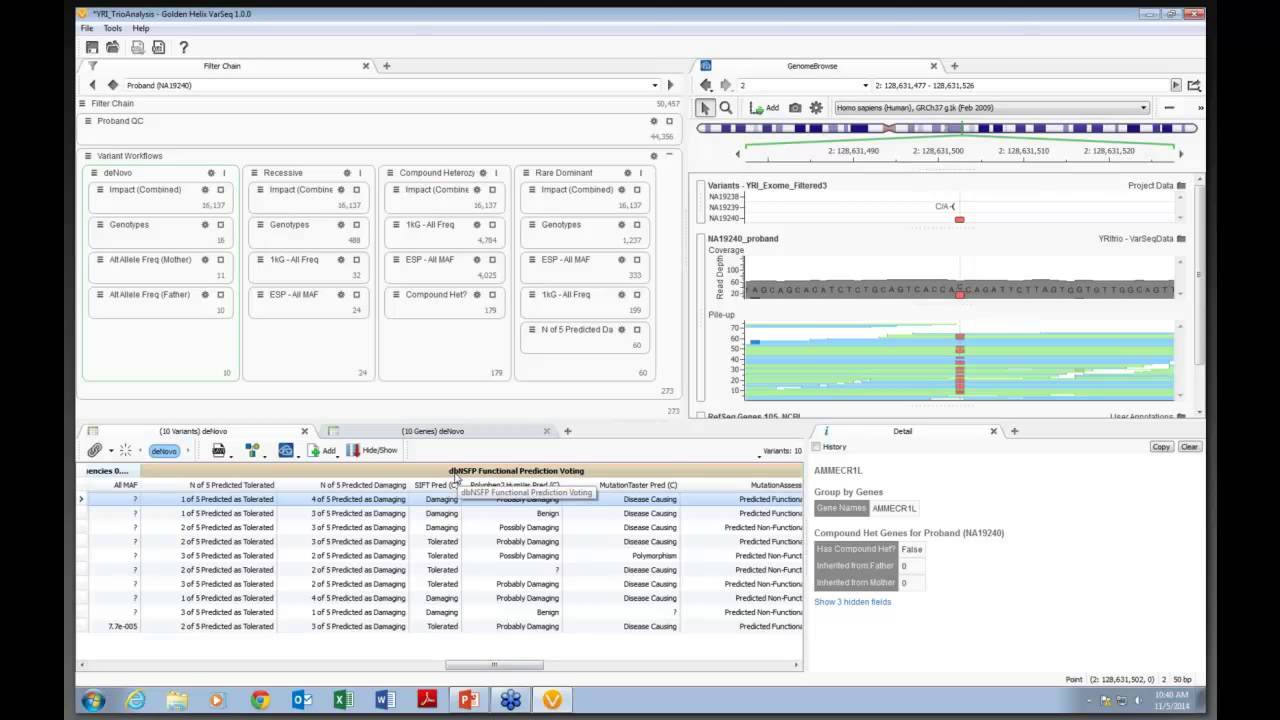Image resolution: width=1280 pixels, height=720 pixels.
Task: Toggle the Compound Het? filter checkbox
Action: [492, 295]
